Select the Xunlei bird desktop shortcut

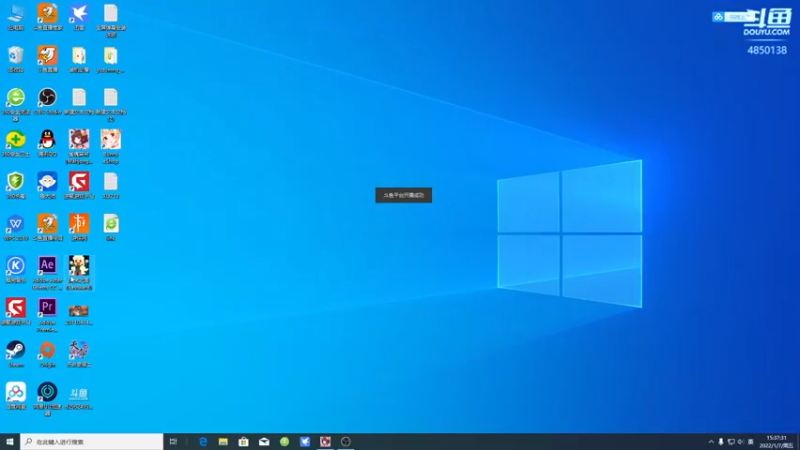pos(79,17)
